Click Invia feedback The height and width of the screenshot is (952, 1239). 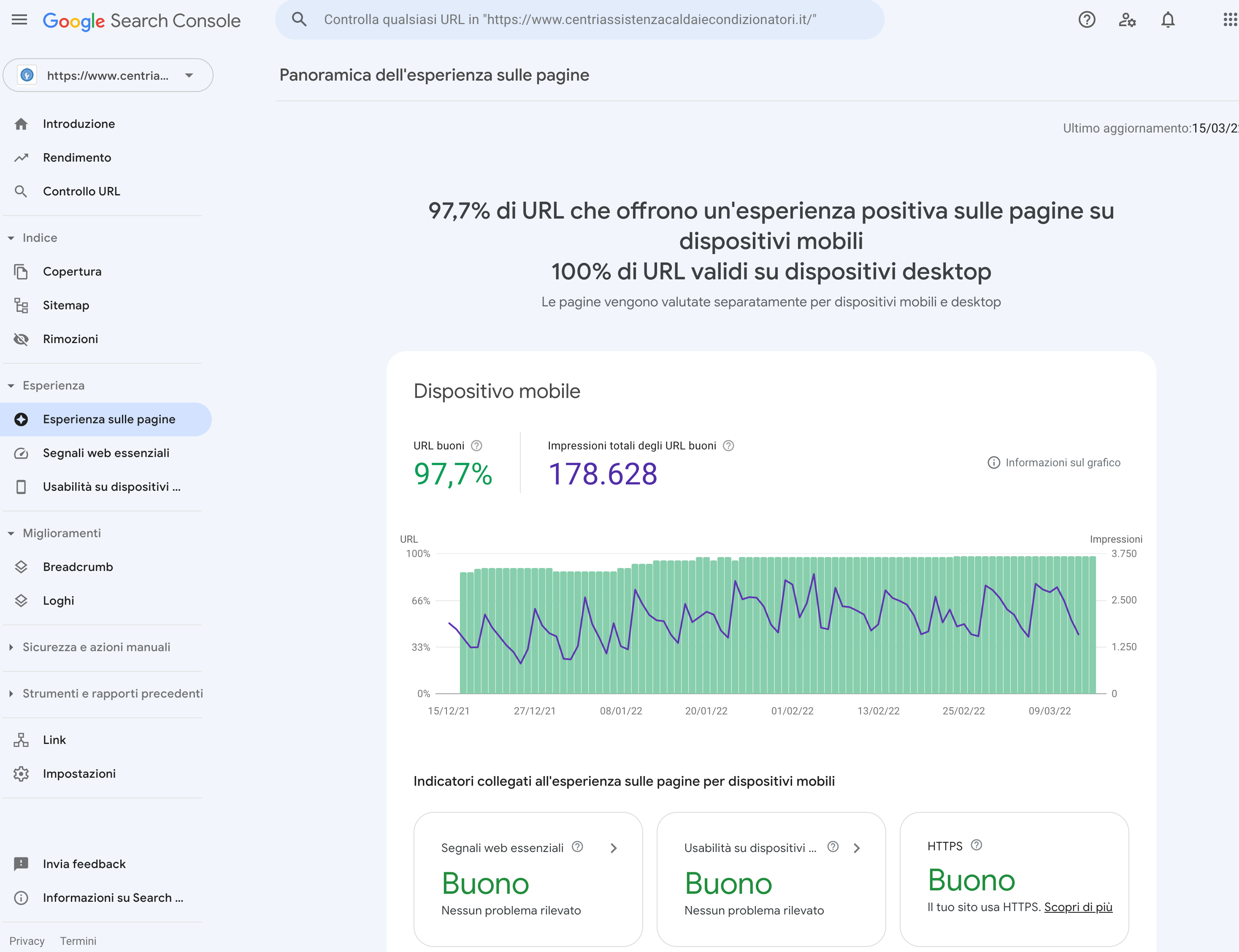84,864
